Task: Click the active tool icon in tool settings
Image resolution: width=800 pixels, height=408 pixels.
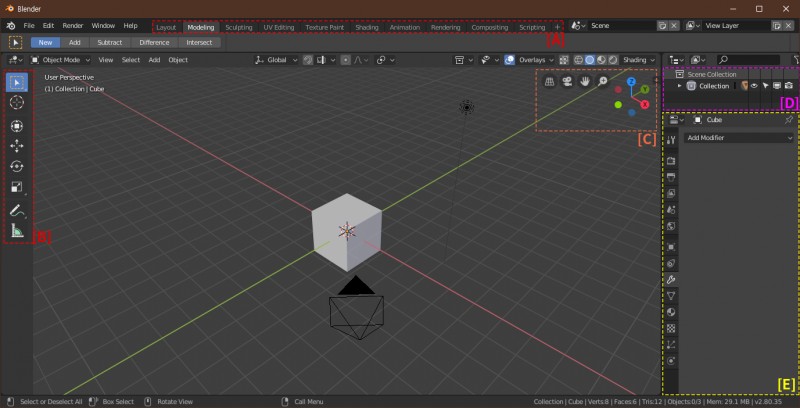Action: 15,42
